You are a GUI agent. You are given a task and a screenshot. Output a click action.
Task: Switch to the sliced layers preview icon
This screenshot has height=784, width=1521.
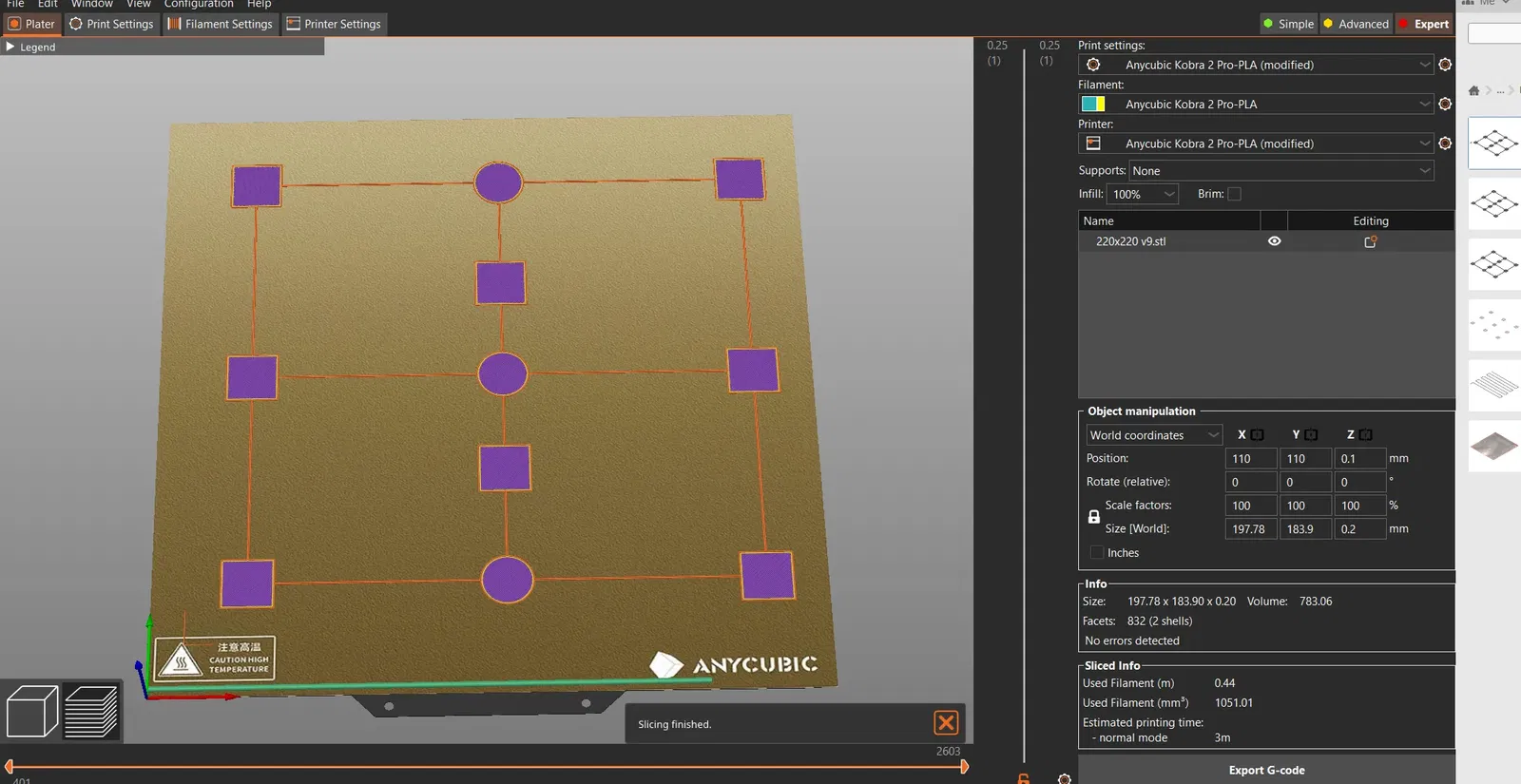pyautogui.click(x=91, y=711)
